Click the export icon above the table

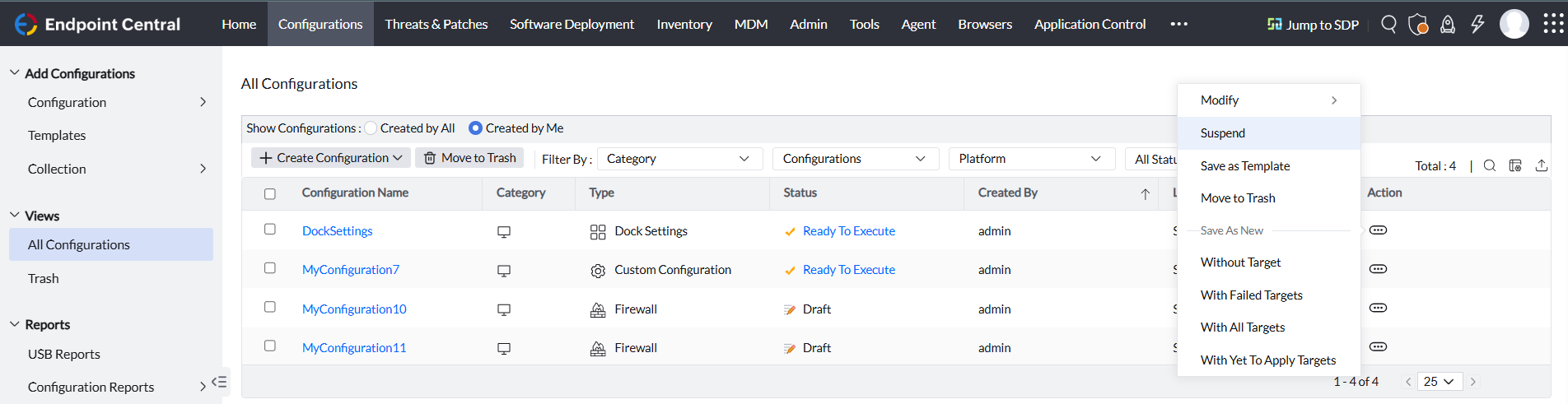click(x=1542, y=165)
